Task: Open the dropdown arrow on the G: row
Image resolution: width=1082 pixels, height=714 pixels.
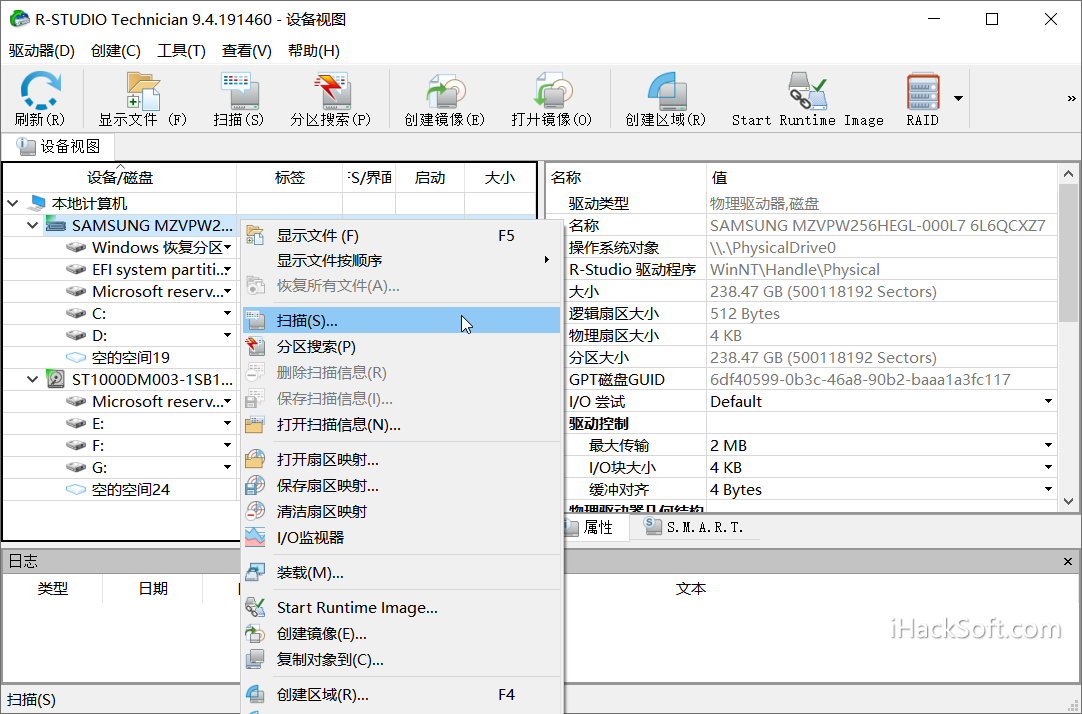Action: coord(227,467)
